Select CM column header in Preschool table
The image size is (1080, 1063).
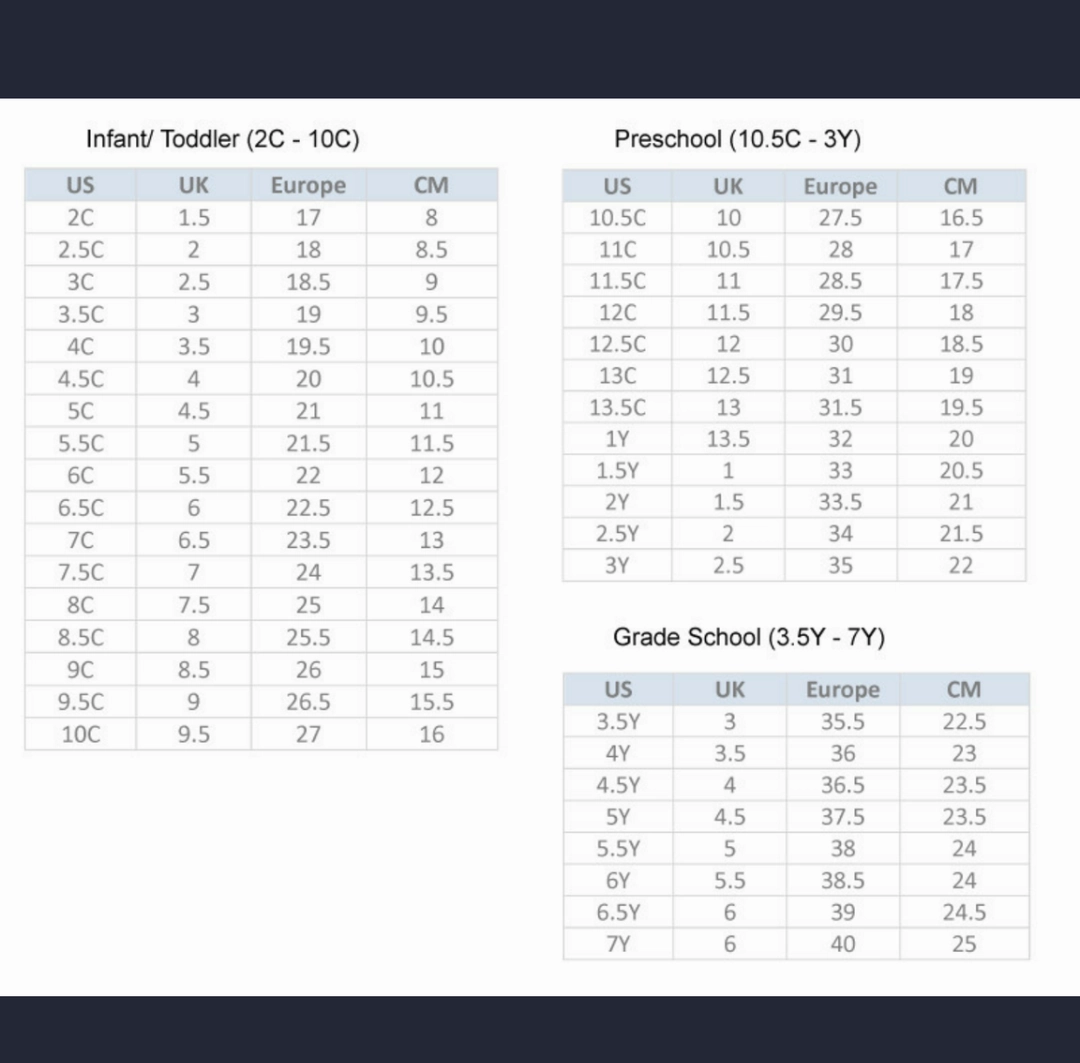click(x=961, y=187)
